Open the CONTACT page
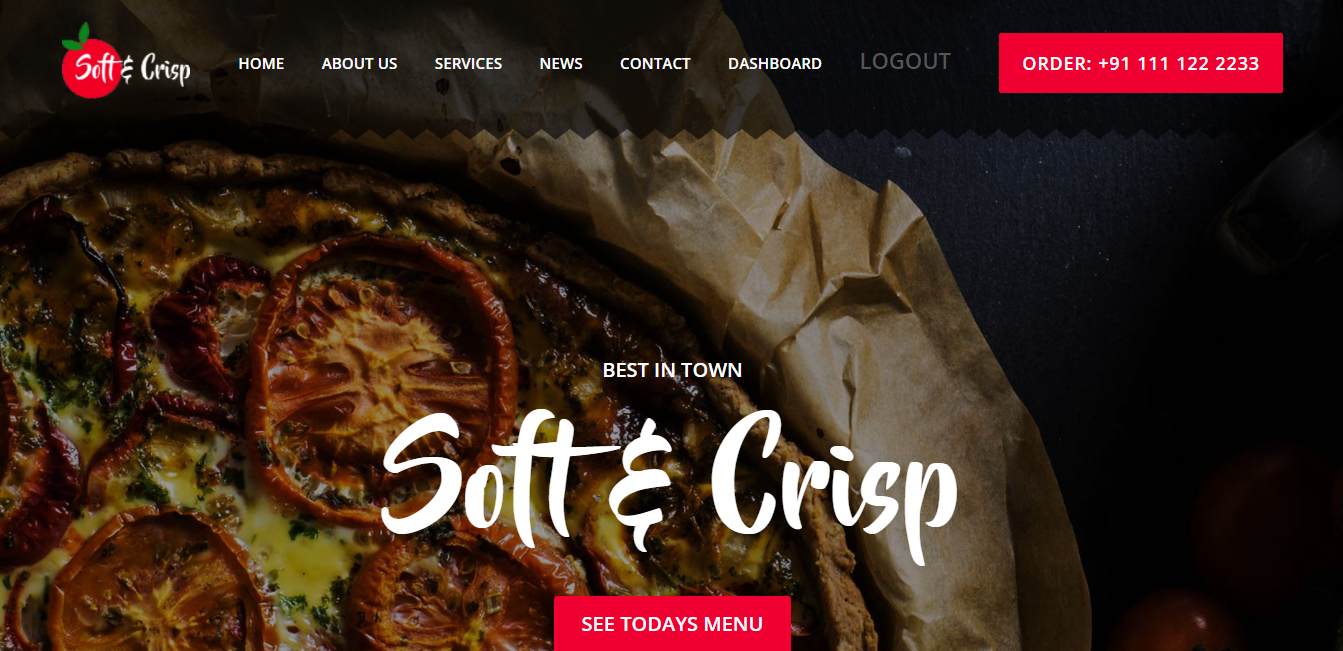Screen dimensions: 1343x651 (x=655, y=63)
